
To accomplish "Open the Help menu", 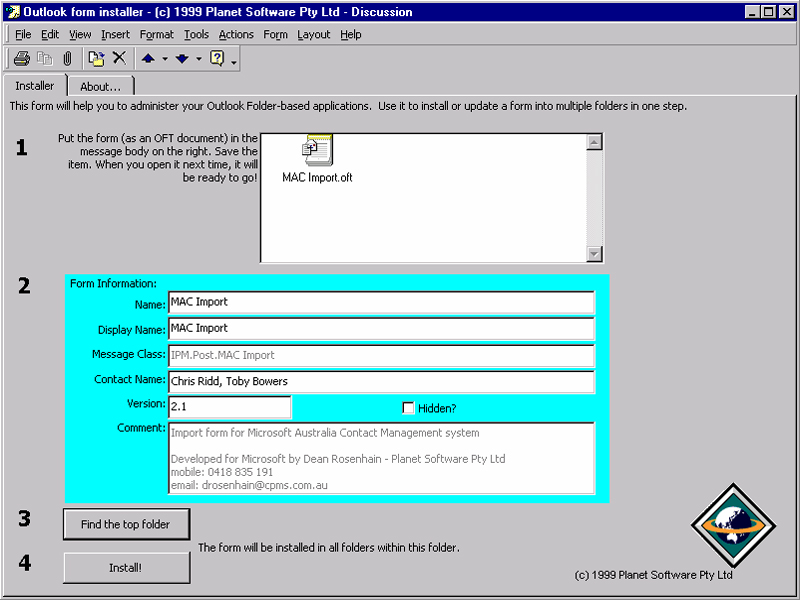I will (351, 34).
